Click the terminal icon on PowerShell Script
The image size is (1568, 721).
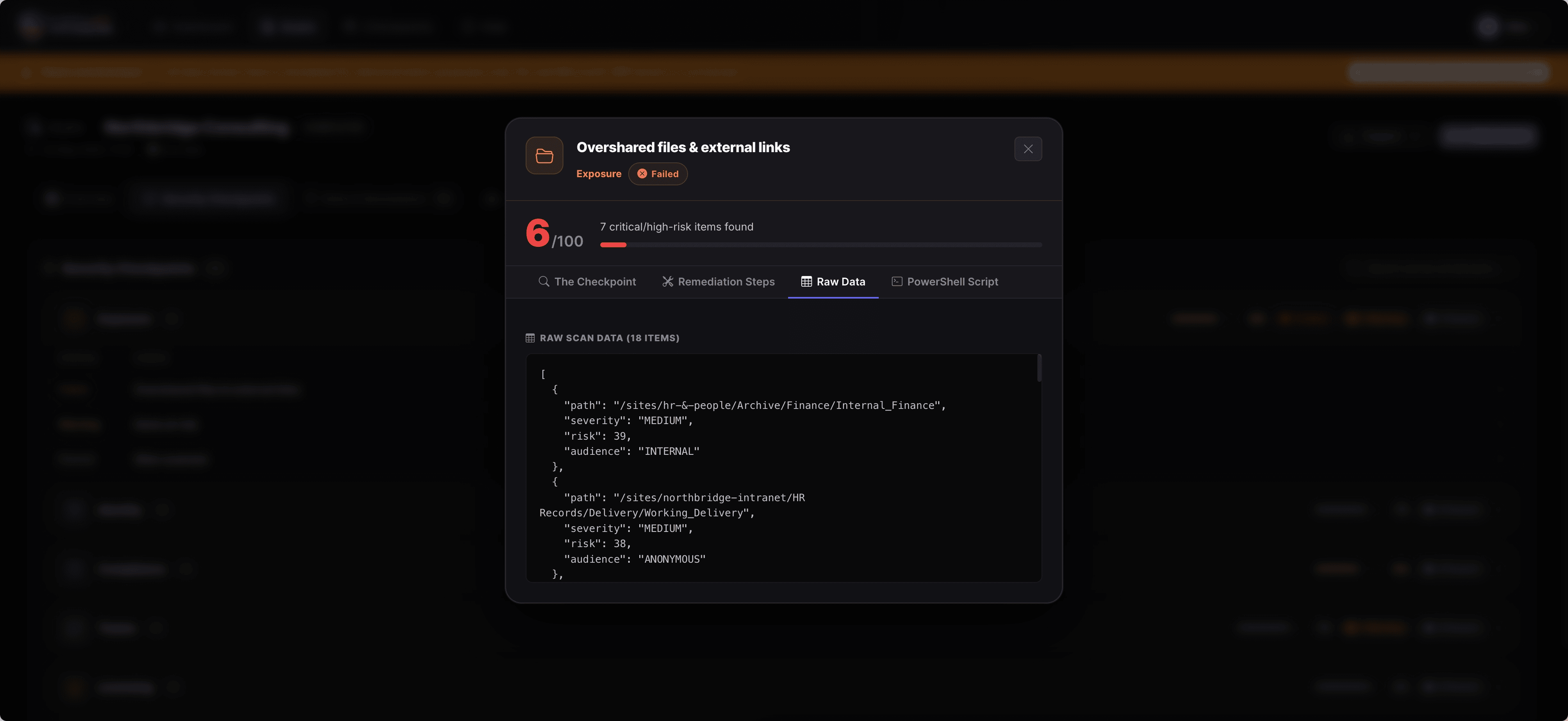pyautogui.click(x=897, y=281)
